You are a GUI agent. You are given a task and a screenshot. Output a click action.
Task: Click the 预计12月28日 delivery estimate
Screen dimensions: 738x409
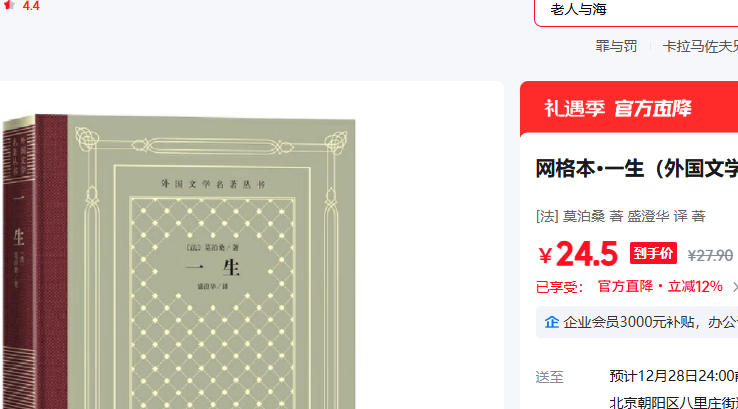674,376
